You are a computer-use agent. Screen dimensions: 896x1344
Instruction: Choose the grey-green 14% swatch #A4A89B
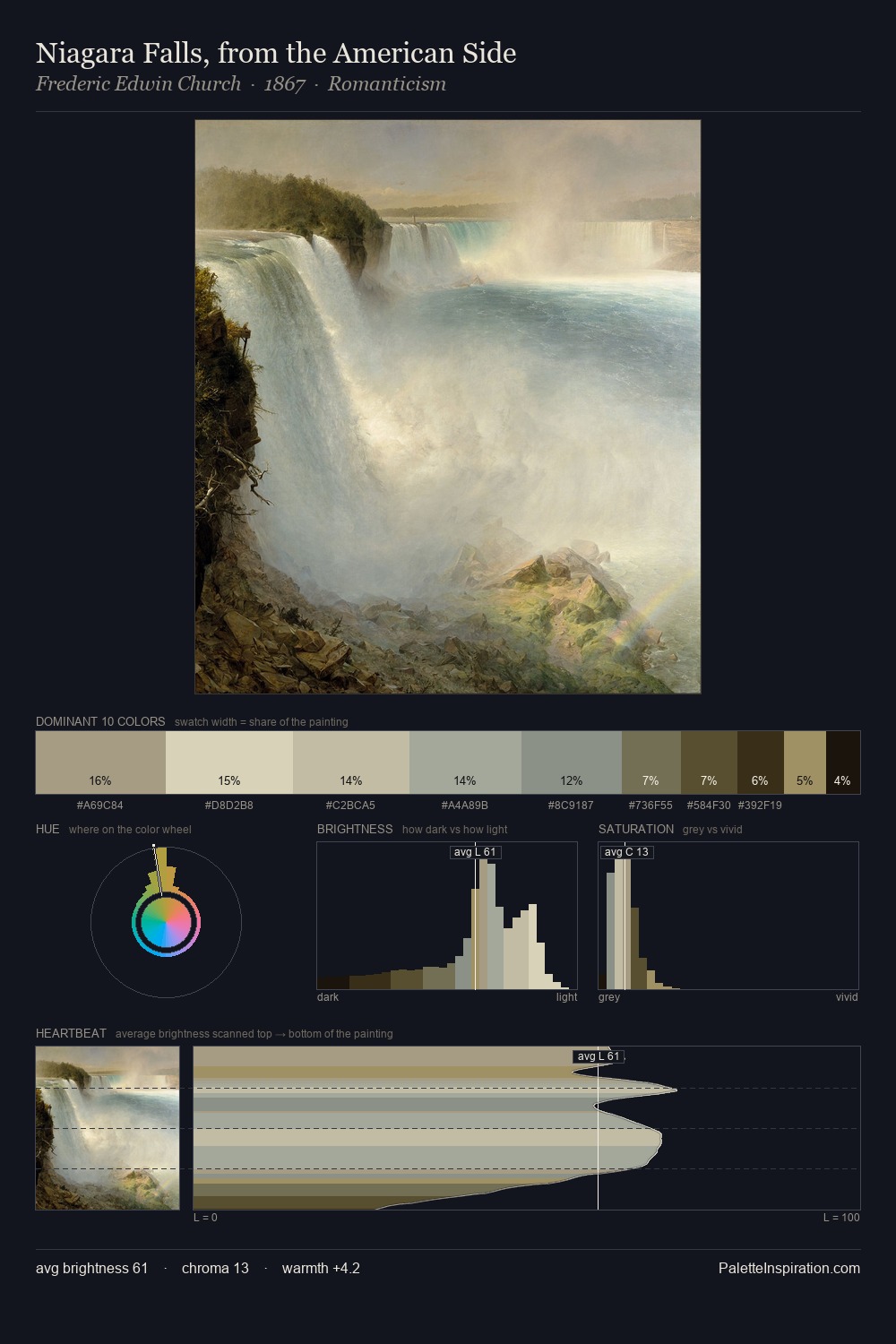[x=465, y=762]
